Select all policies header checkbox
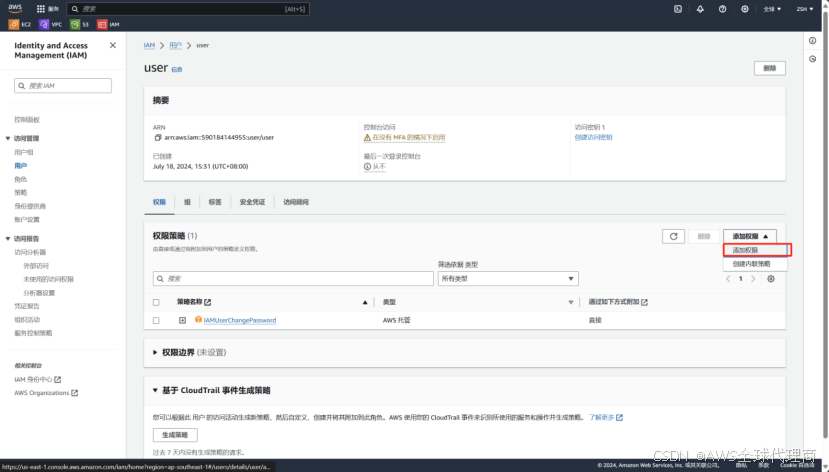 tap(156, 302)
